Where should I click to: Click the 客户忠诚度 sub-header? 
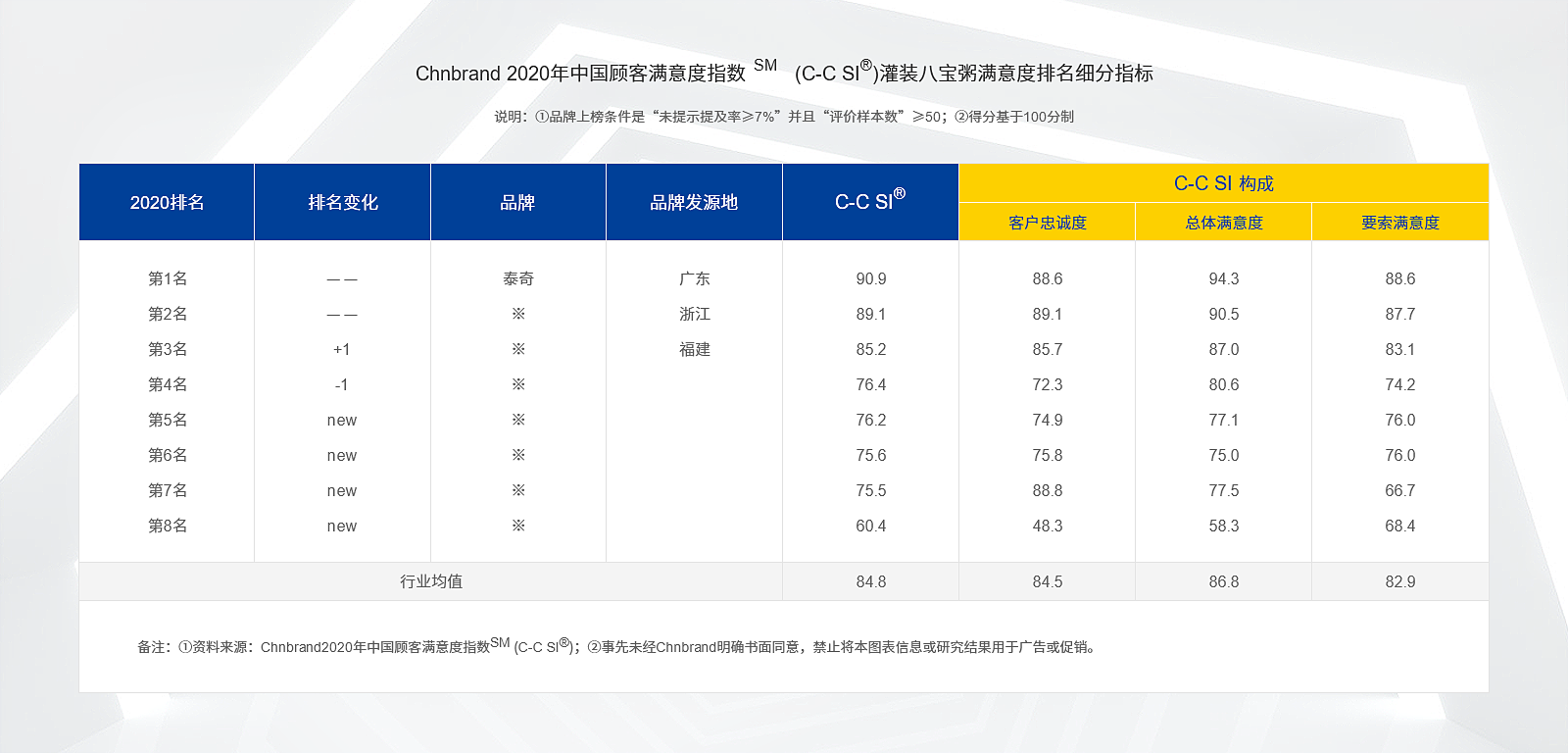(x=1047, y=223)
